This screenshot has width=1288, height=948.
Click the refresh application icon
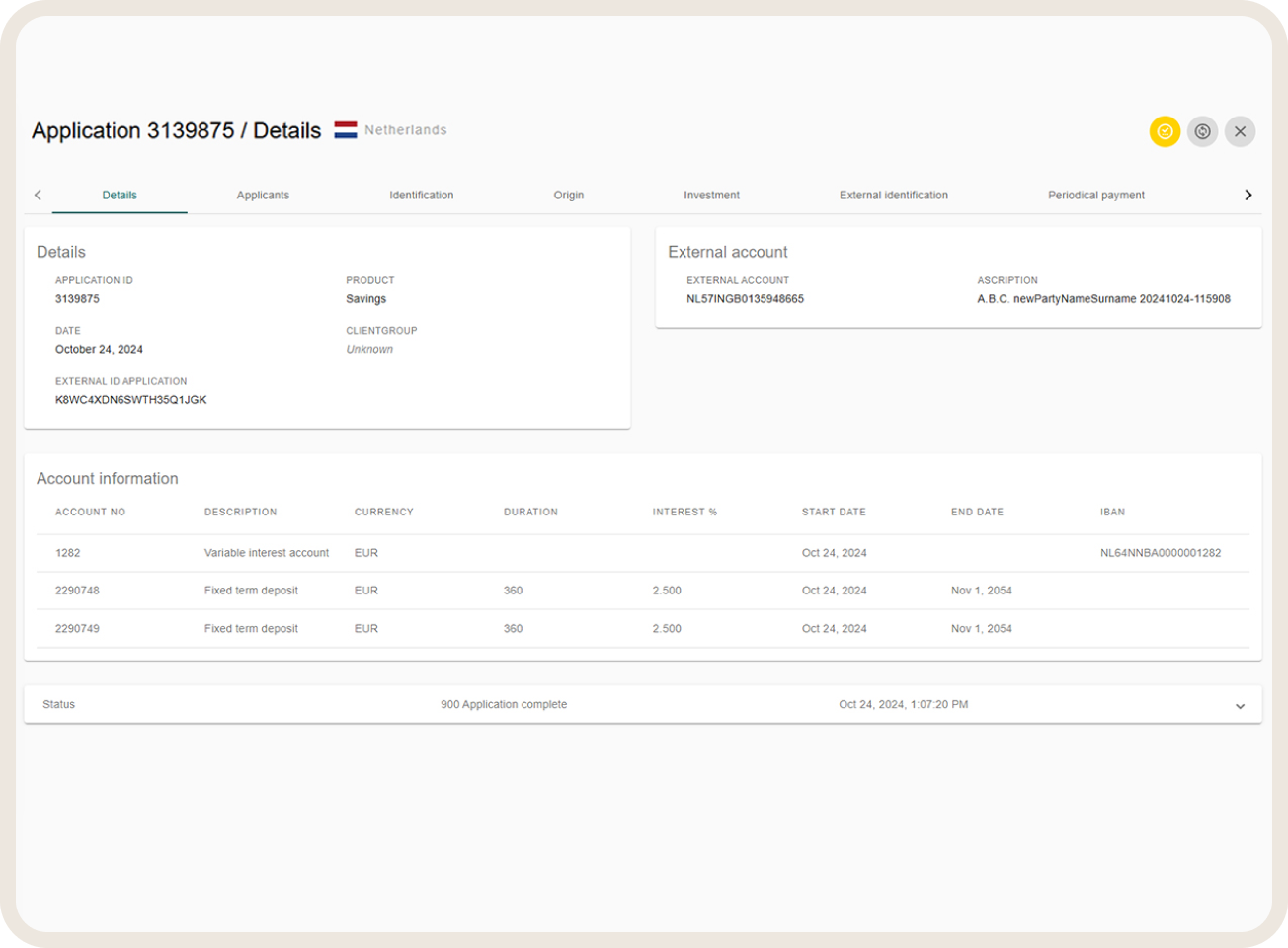pyautogui.click(x=1202, y=131)
